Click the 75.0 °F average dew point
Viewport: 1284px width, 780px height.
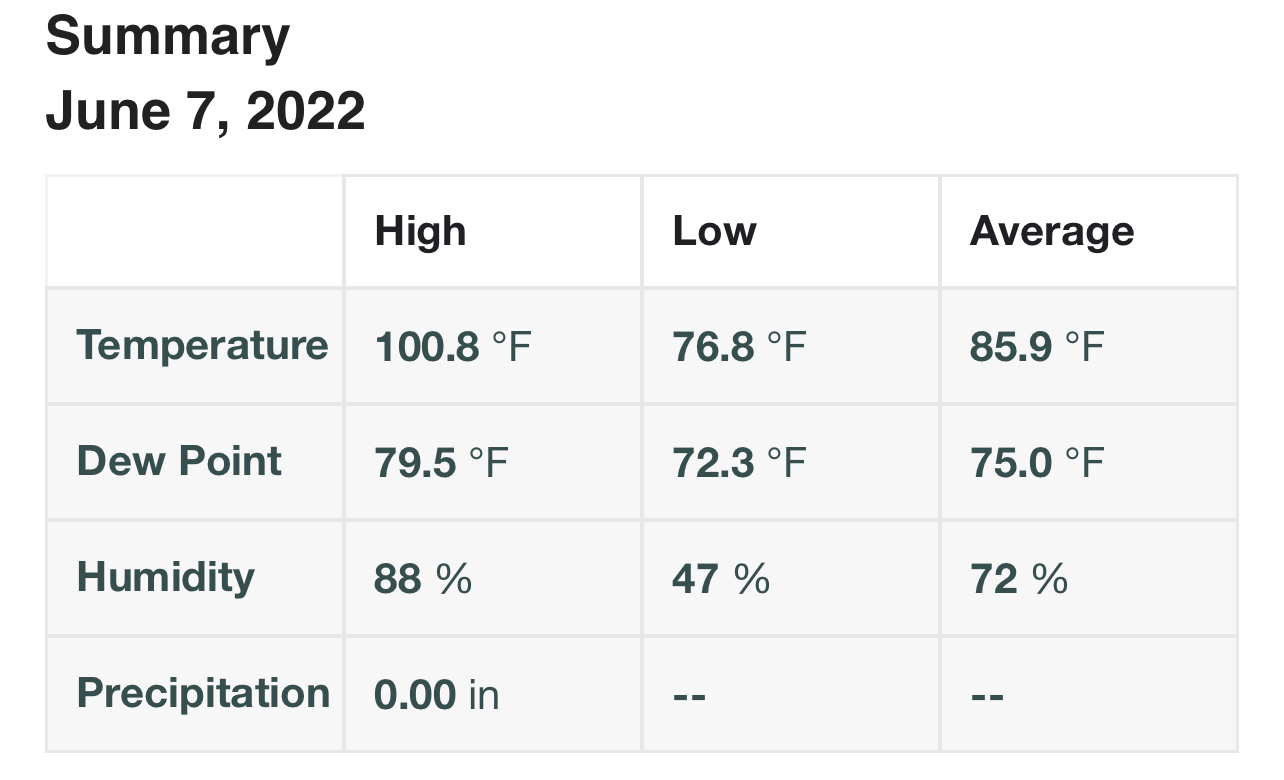pos(1037,463)
